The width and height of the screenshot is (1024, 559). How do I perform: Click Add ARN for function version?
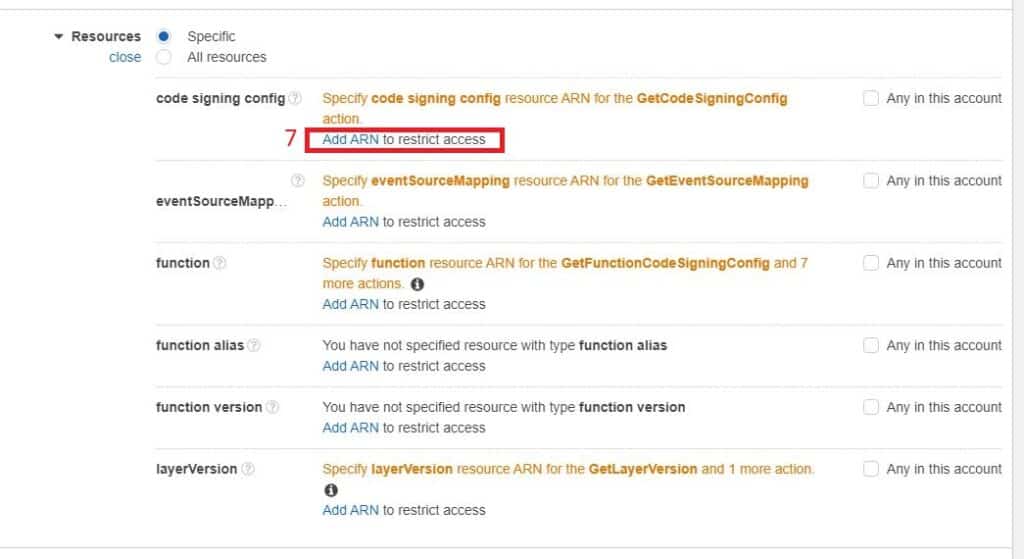click(x=350, y=428)
